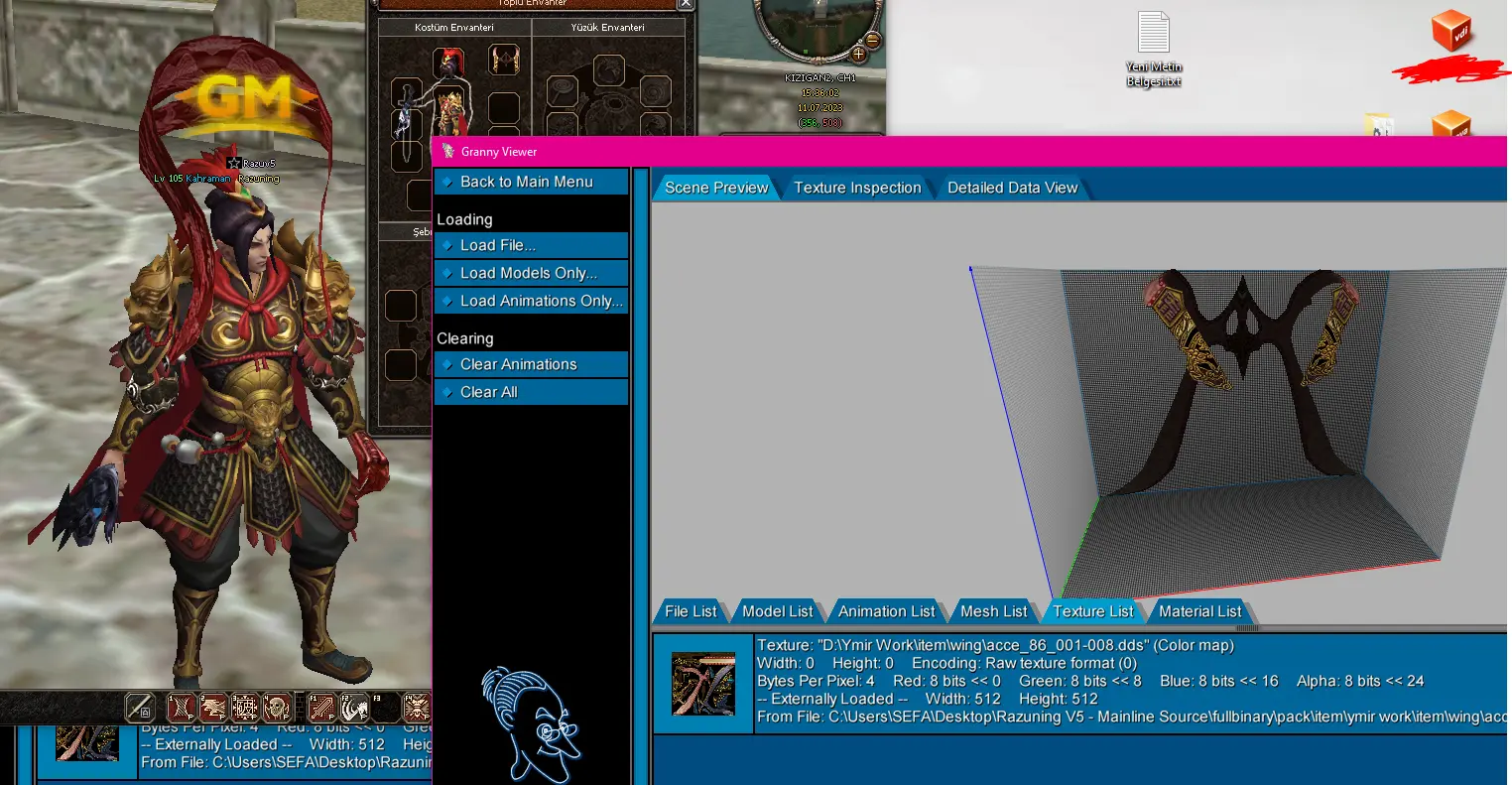Click Load Animations Only...

point(531,301)
